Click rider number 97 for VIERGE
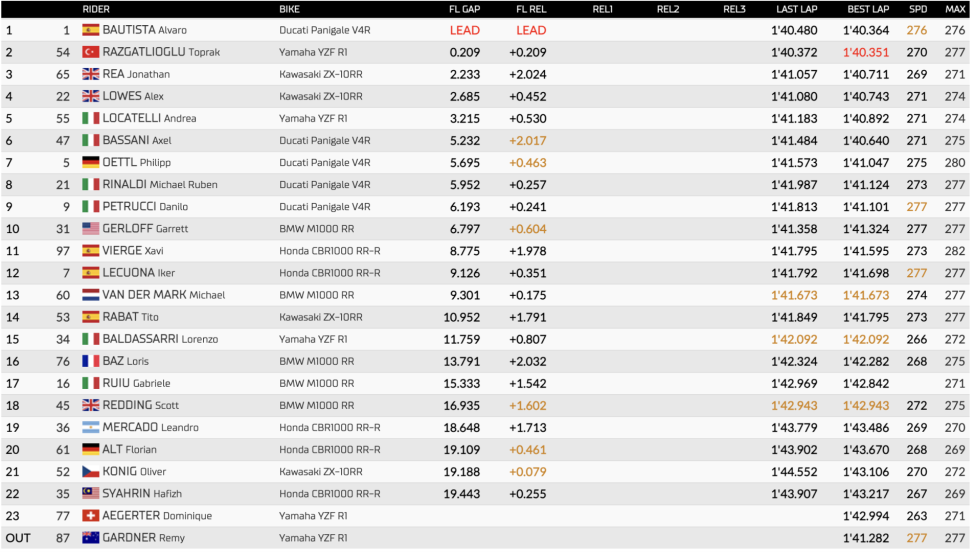 coord(63,251)
